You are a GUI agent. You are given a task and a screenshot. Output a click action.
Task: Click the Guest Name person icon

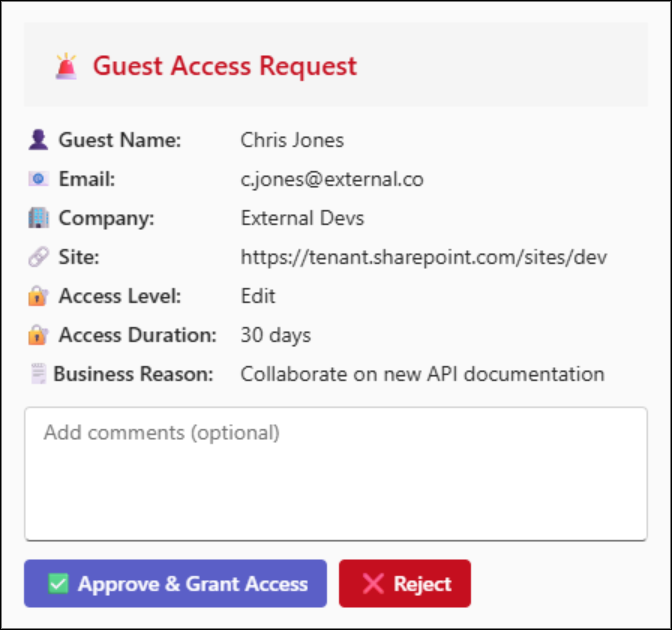pos(38,140)
